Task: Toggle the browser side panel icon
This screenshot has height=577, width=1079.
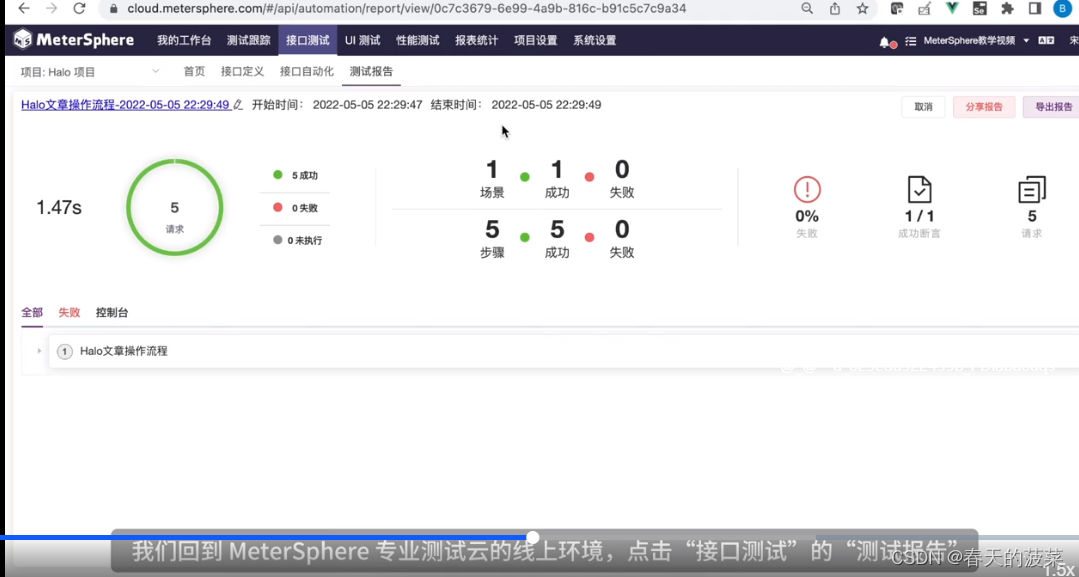Action: [1034, 8]
